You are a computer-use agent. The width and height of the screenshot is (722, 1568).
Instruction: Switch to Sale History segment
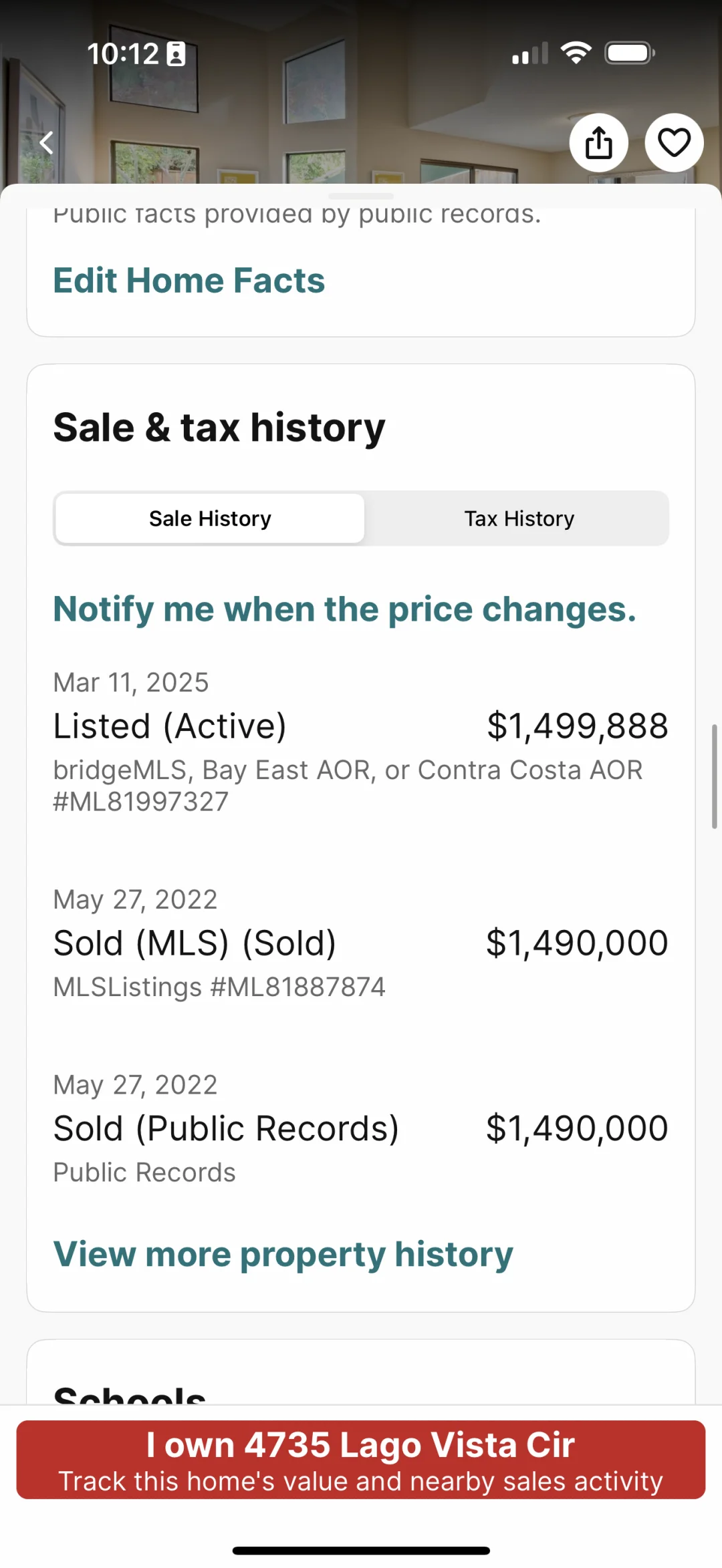pyautogui.click(x=210, y=518)
